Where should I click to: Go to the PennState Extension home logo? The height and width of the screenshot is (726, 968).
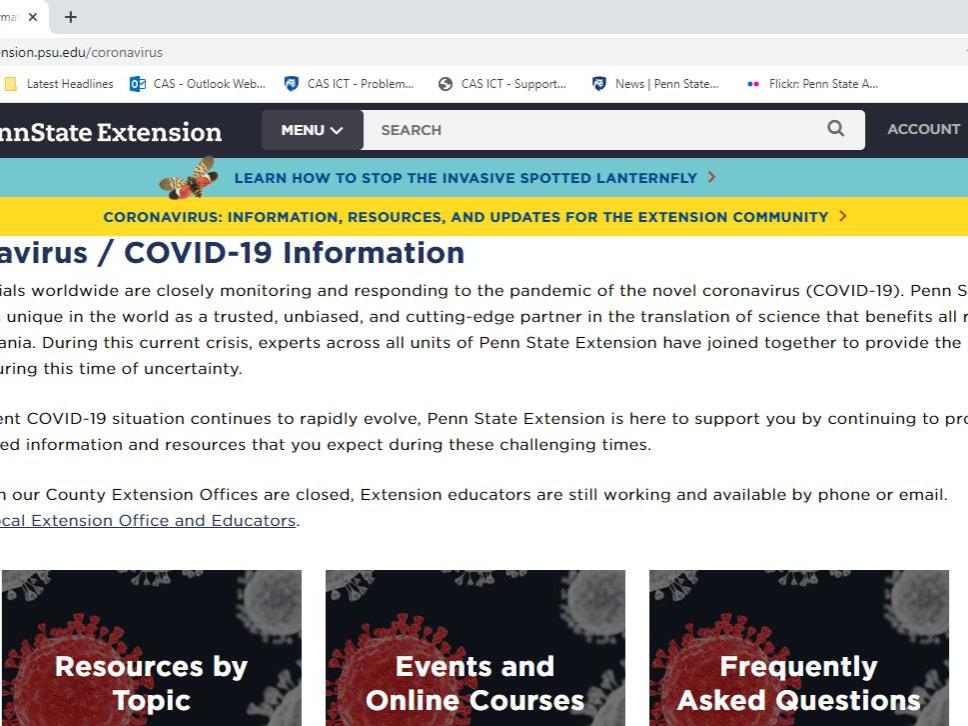click(x=111, y=132)
